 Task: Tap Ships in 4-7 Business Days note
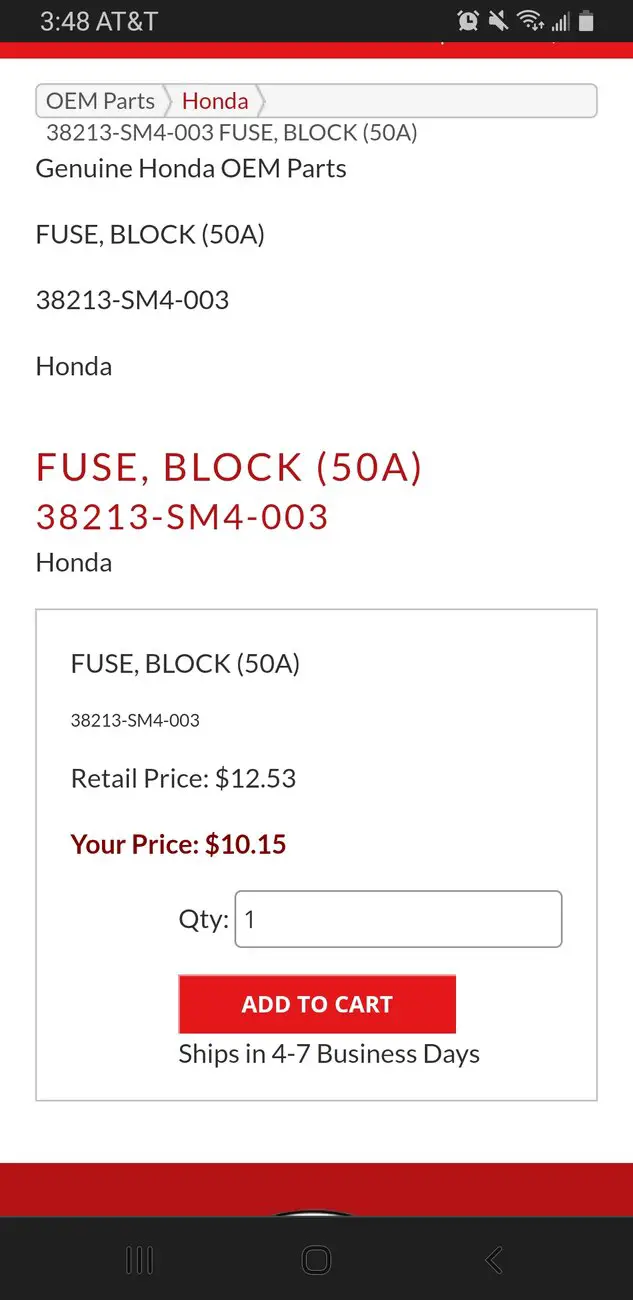(329, 1054)
